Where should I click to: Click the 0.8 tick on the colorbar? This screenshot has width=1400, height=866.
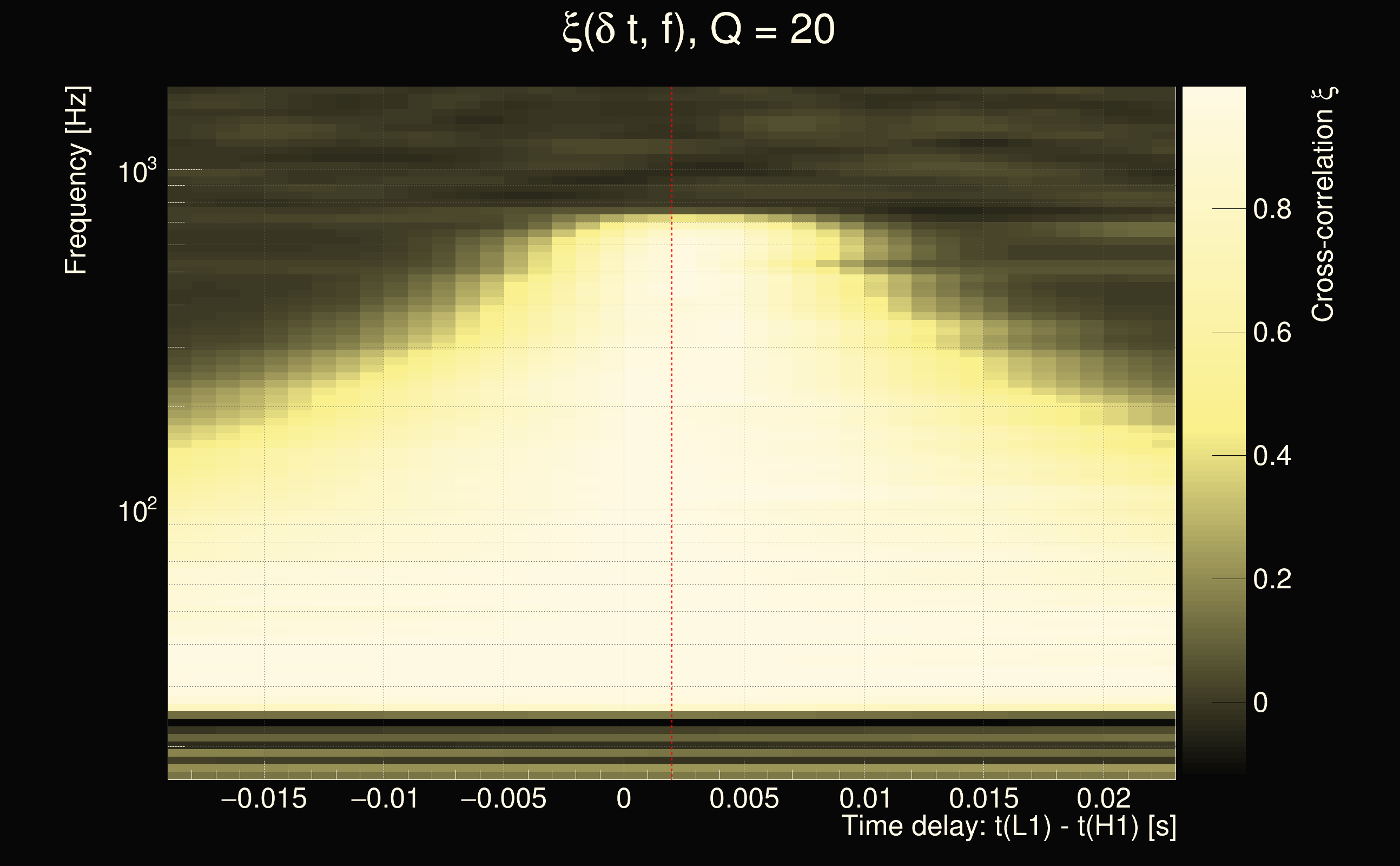coord(1272,209)
